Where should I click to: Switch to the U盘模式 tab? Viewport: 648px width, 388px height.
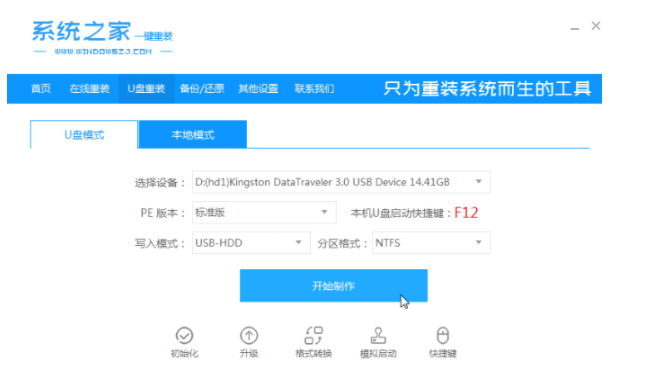coord(84,135)
